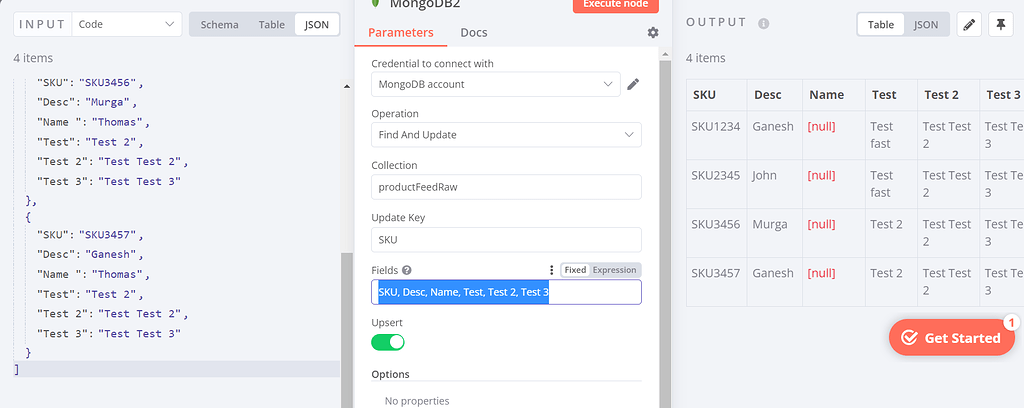Click the output edit pencil icon
This screenshot has height=408, width=1024.
(x=969, y=25)
